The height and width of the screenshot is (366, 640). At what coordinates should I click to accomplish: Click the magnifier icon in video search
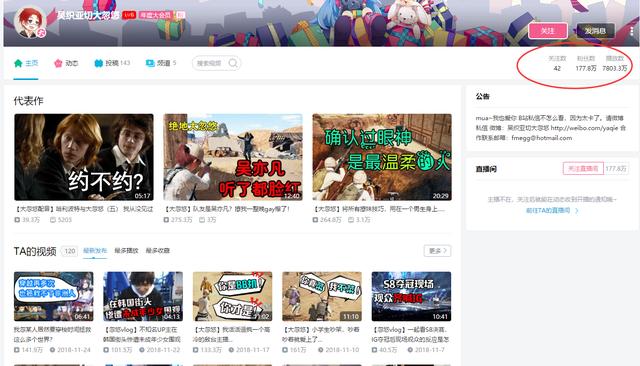233,63
